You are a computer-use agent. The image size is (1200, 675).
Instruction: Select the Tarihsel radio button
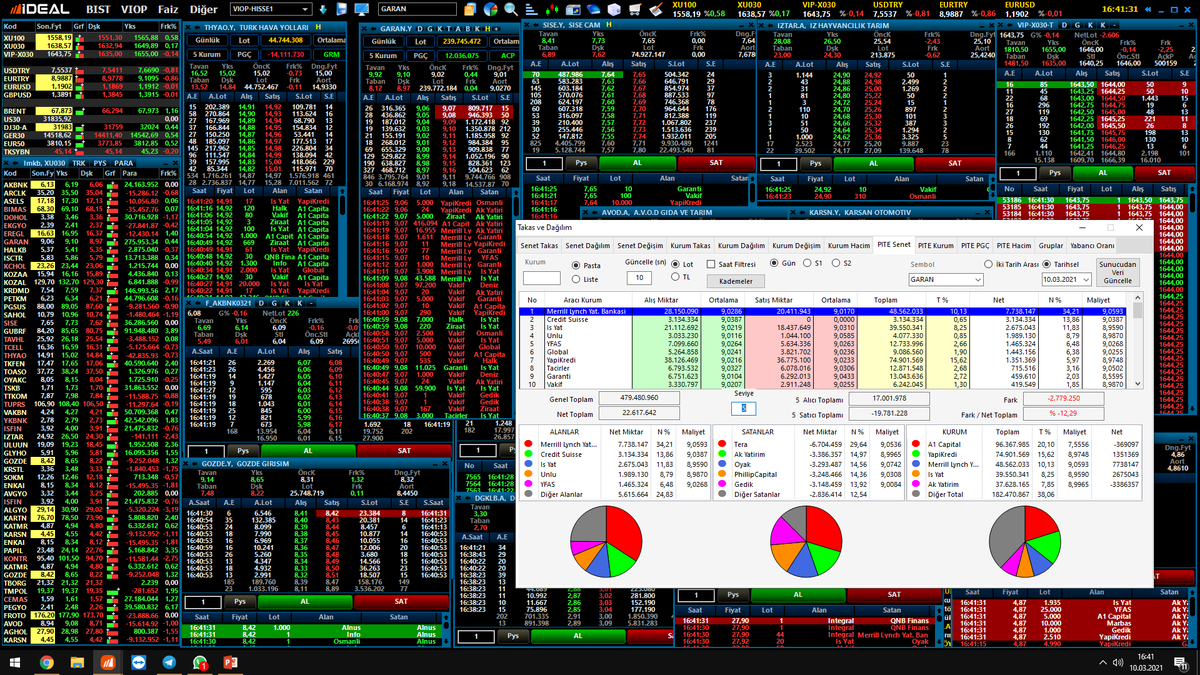1046,264
